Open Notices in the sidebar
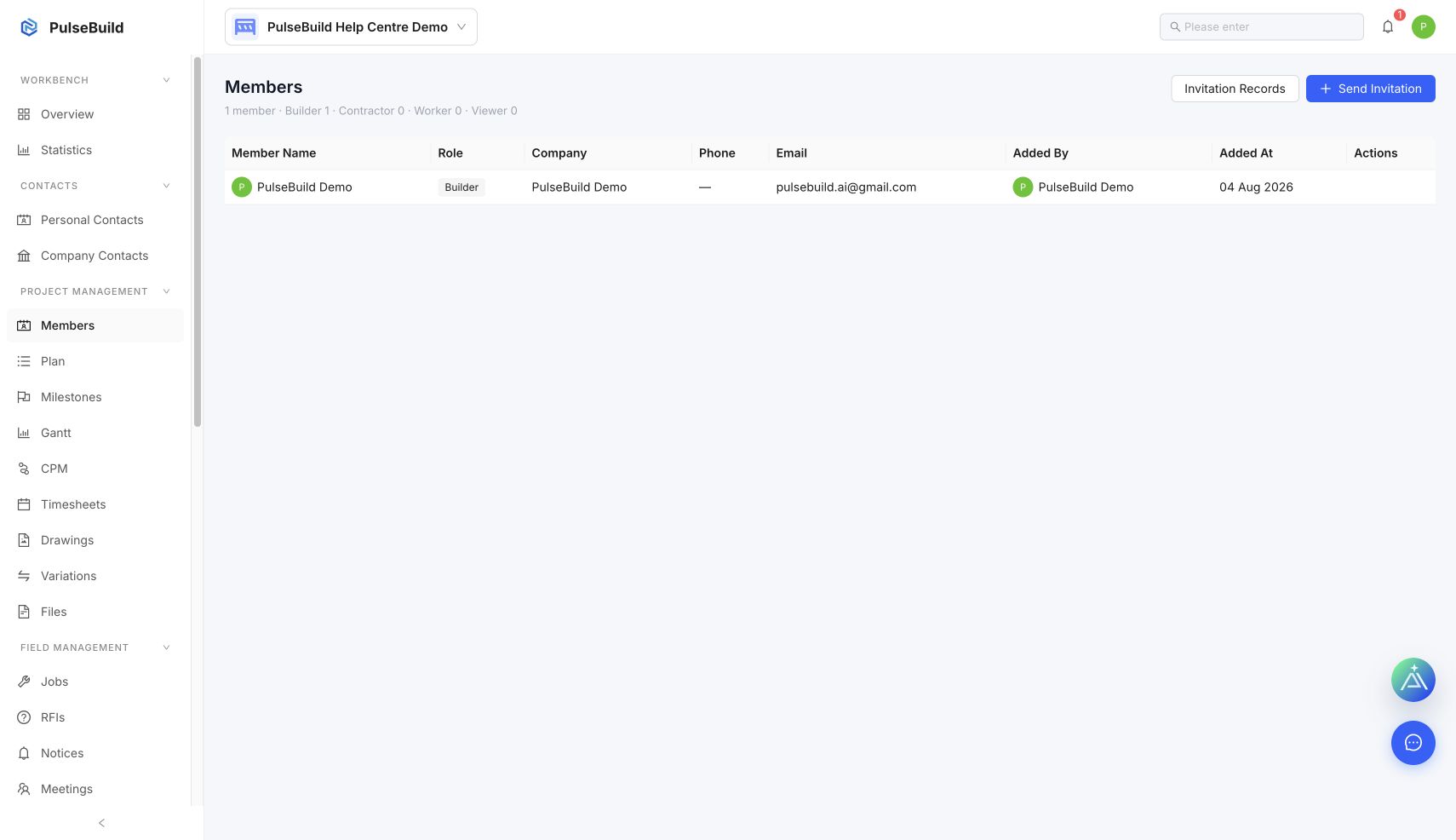The height and width of the screenshot is (840, 1456). pos(95,753)
